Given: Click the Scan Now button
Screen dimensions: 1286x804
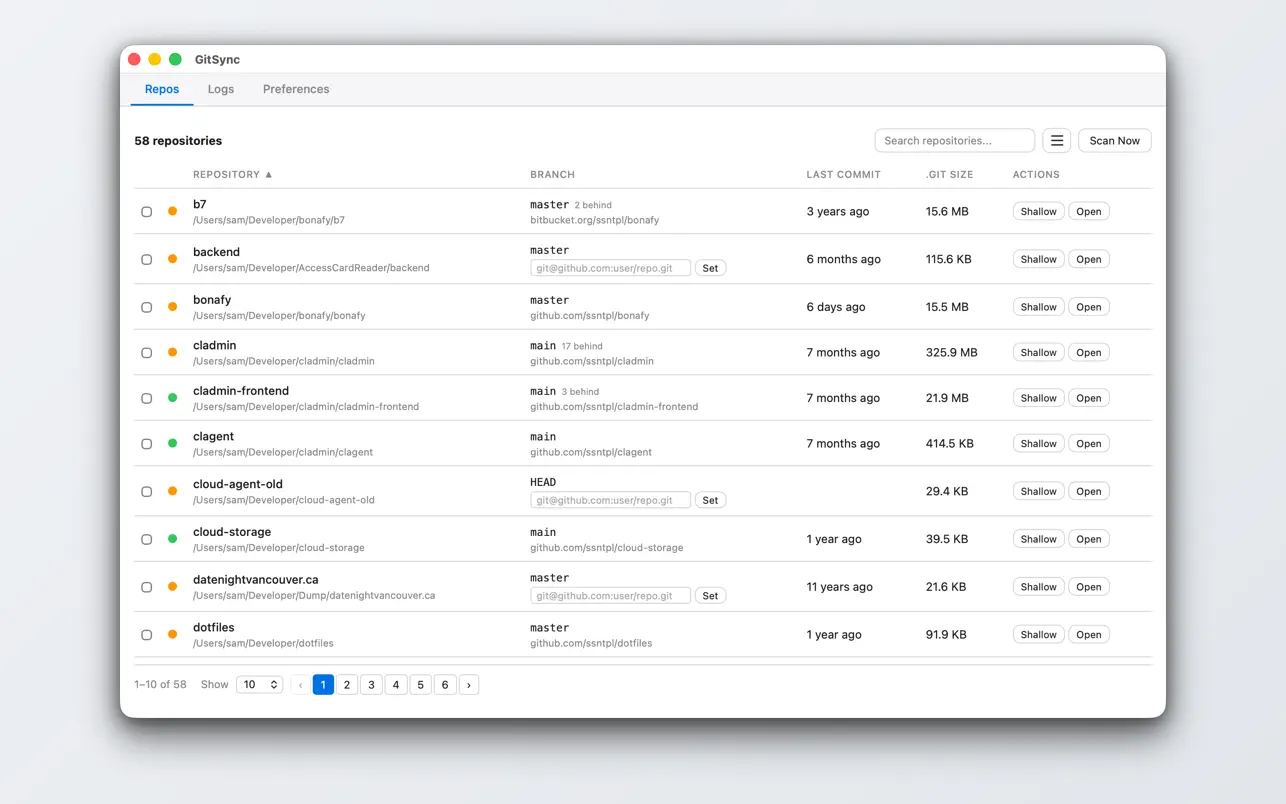Looking at the screenshot, I should pos(1115,141).
